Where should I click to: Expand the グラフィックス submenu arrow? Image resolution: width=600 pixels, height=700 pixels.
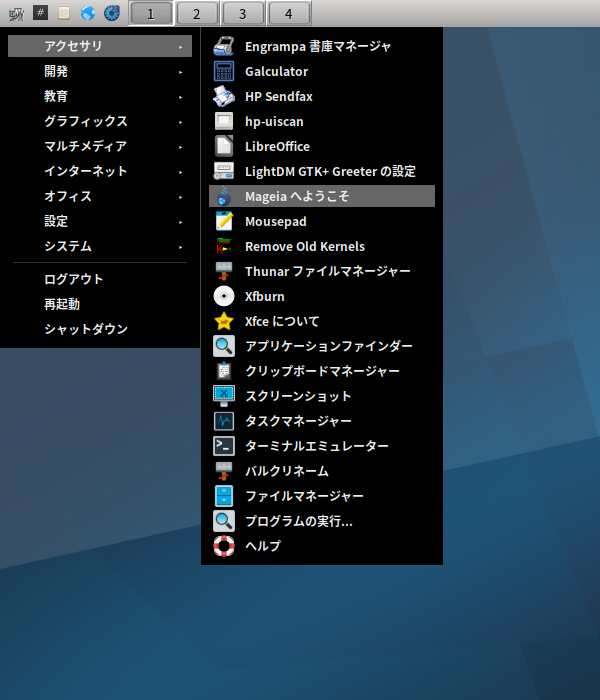[180, 122]
